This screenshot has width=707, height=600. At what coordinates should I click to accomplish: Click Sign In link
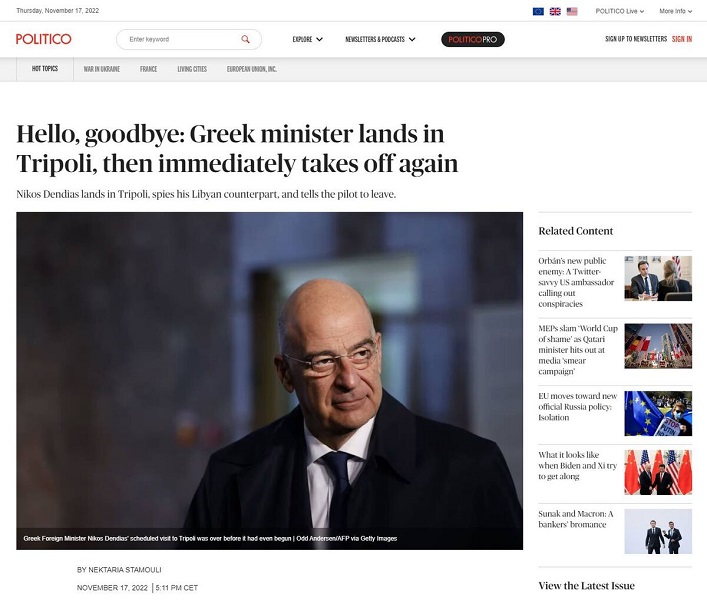(682, 39)
